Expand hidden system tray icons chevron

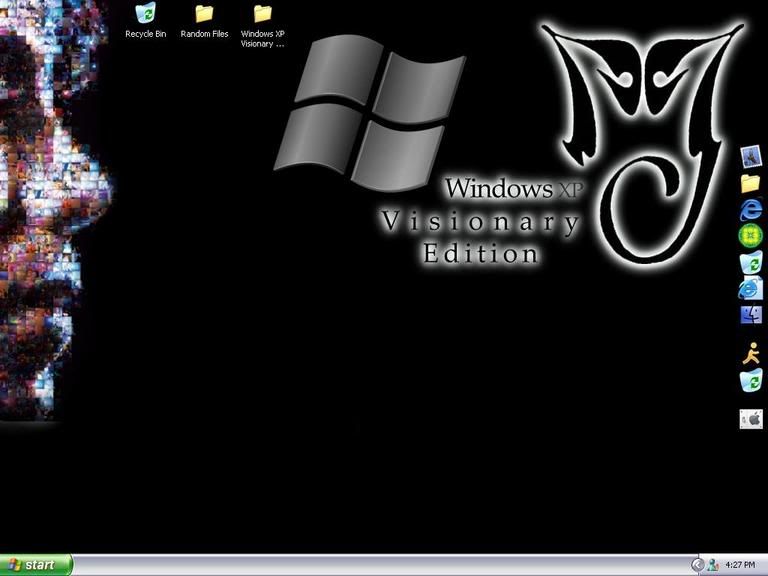coord(697,565)
